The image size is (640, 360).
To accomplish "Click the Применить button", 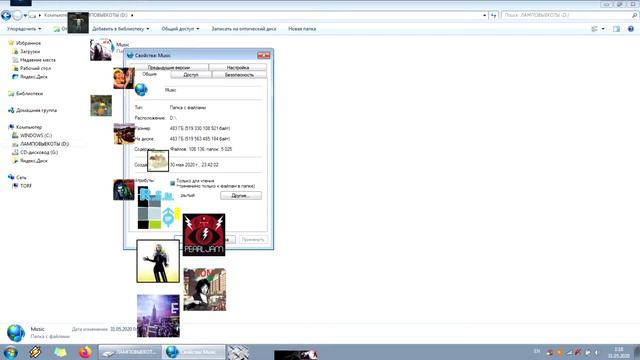I will tap(253, 240).
